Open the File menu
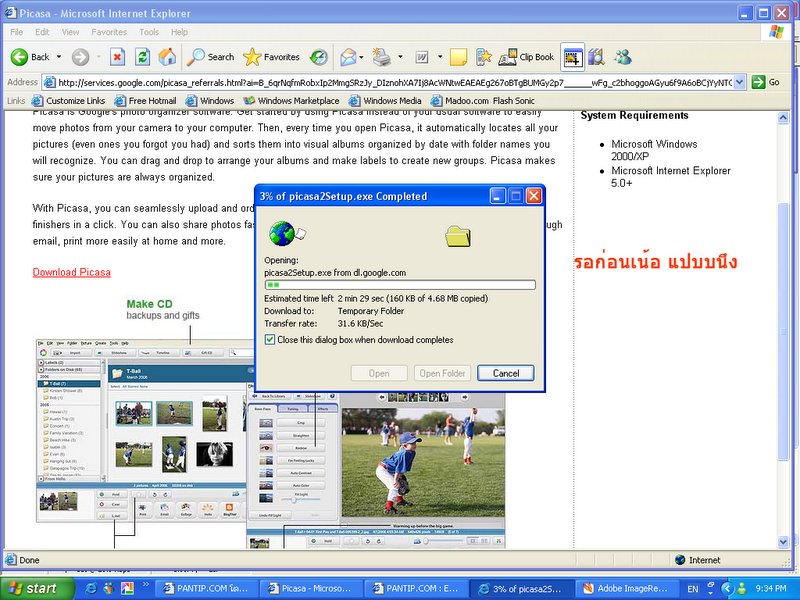 click(16, 32)
